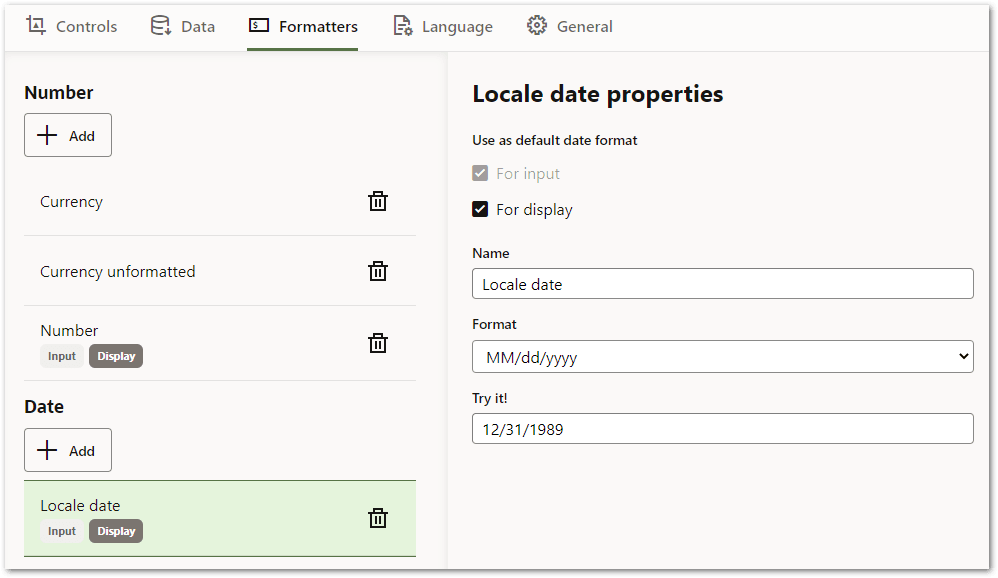Check the For input checkbox
The image size is (998, 578).
click(481, 173)
